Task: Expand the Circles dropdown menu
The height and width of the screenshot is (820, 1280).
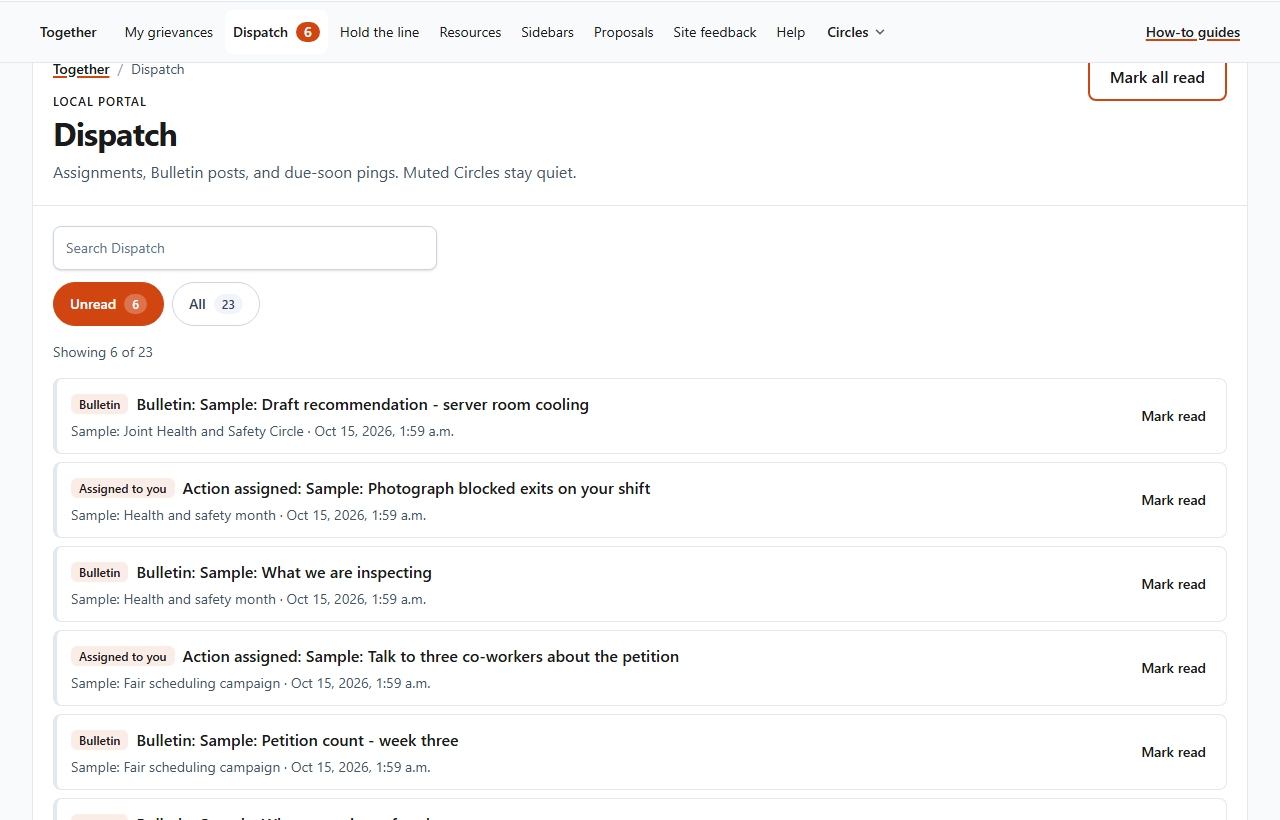Action: coord(855,32)
